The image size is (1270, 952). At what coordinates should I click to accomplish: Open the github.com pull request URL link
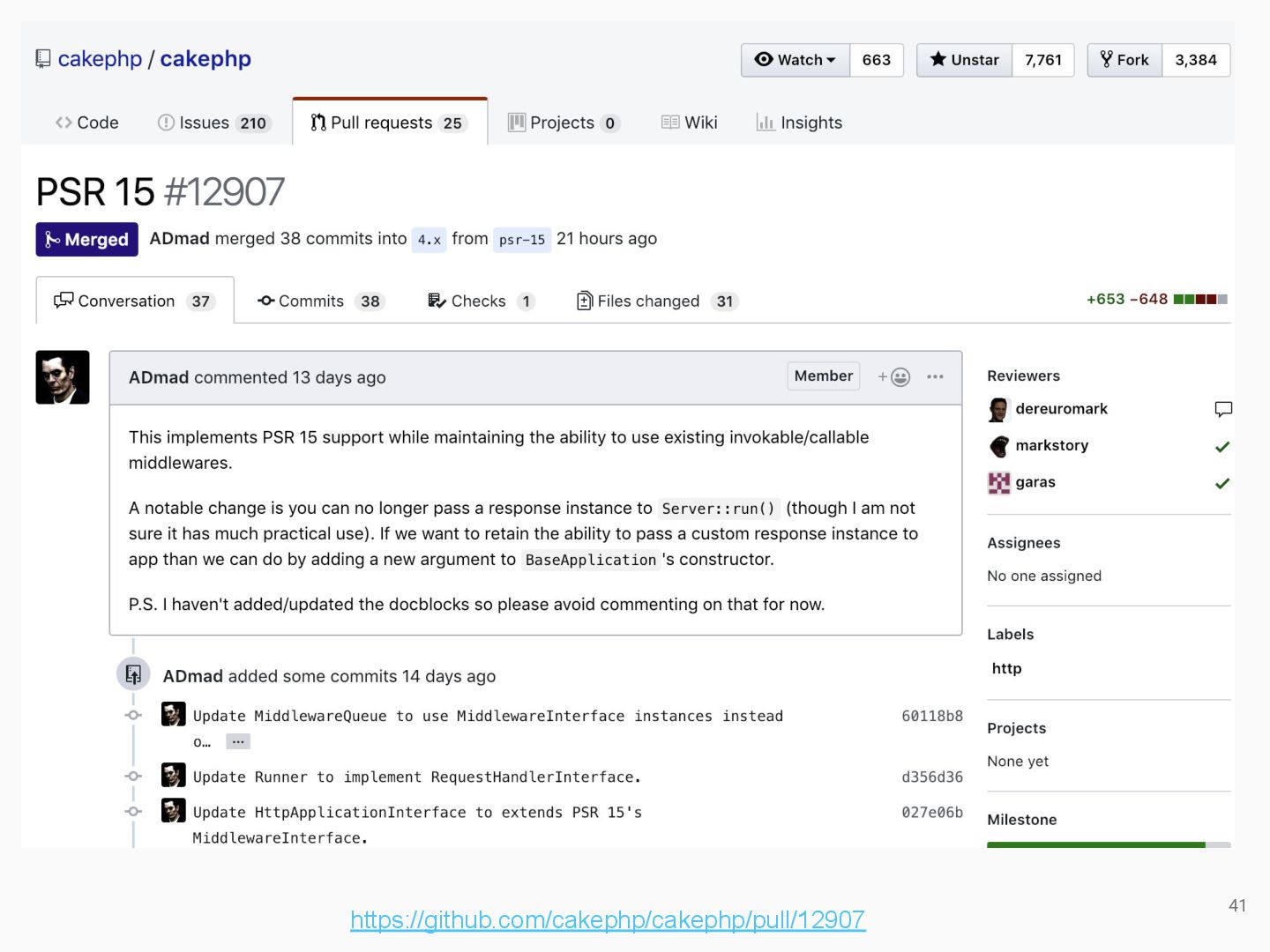click(x=608, y=920)
